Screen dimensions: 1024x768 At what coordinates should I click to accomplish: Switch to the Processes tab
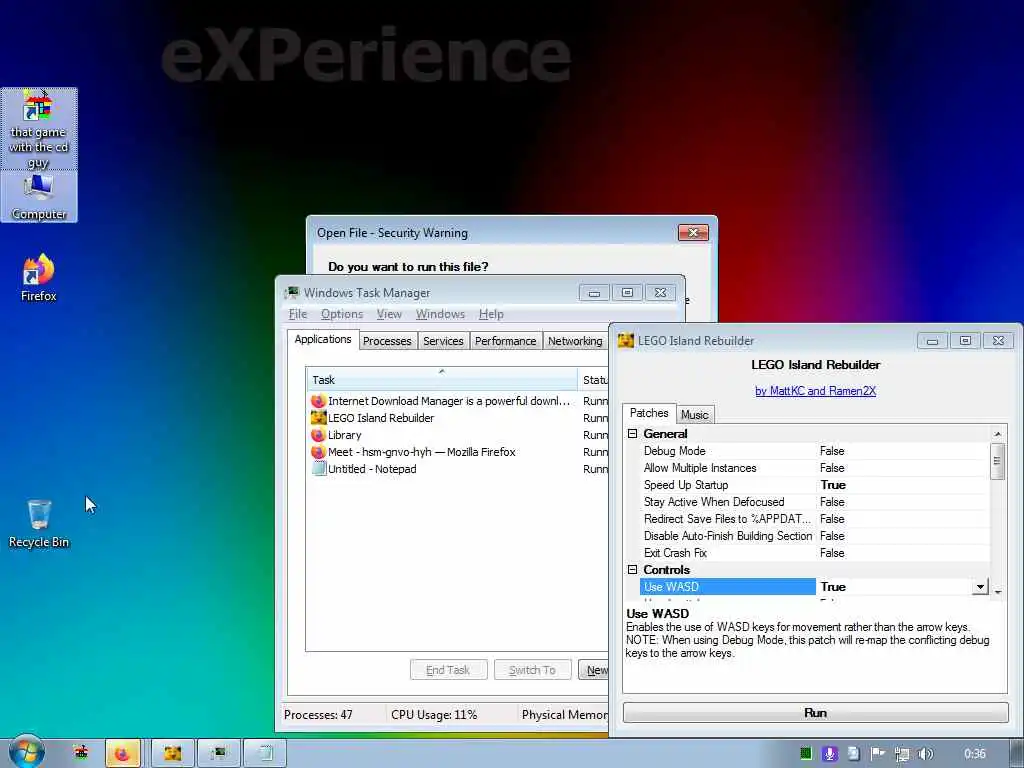[387, 341]
